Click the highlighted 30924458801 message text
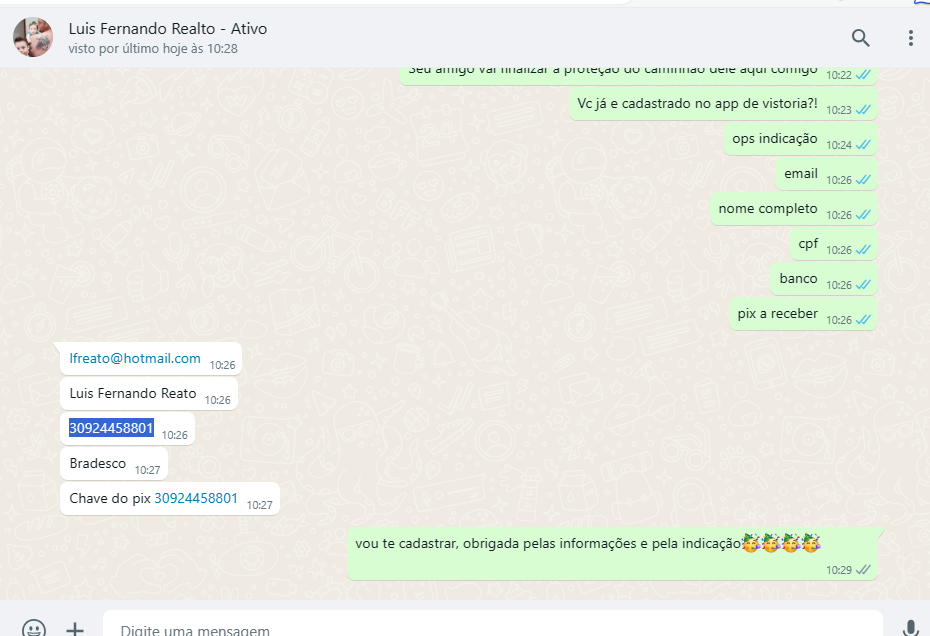This screenshot has height=636, width=930. [111, 428]
